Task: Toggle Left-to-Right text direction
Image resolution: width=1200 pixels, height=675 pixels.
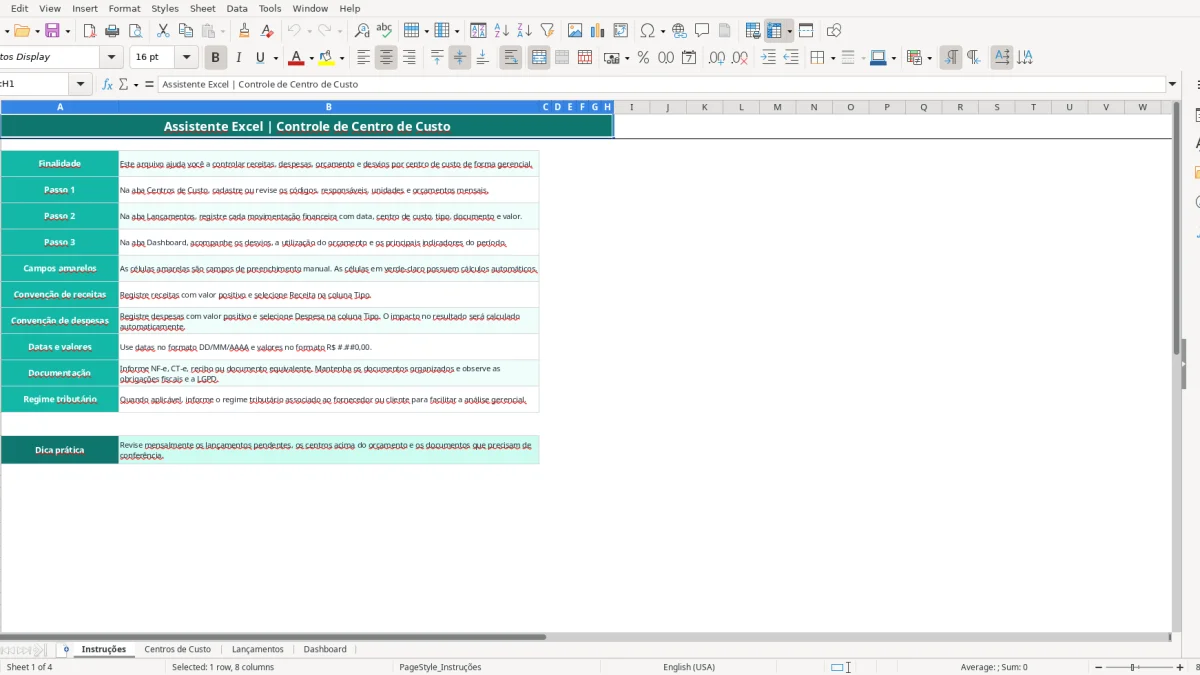Action: point(951,58)
